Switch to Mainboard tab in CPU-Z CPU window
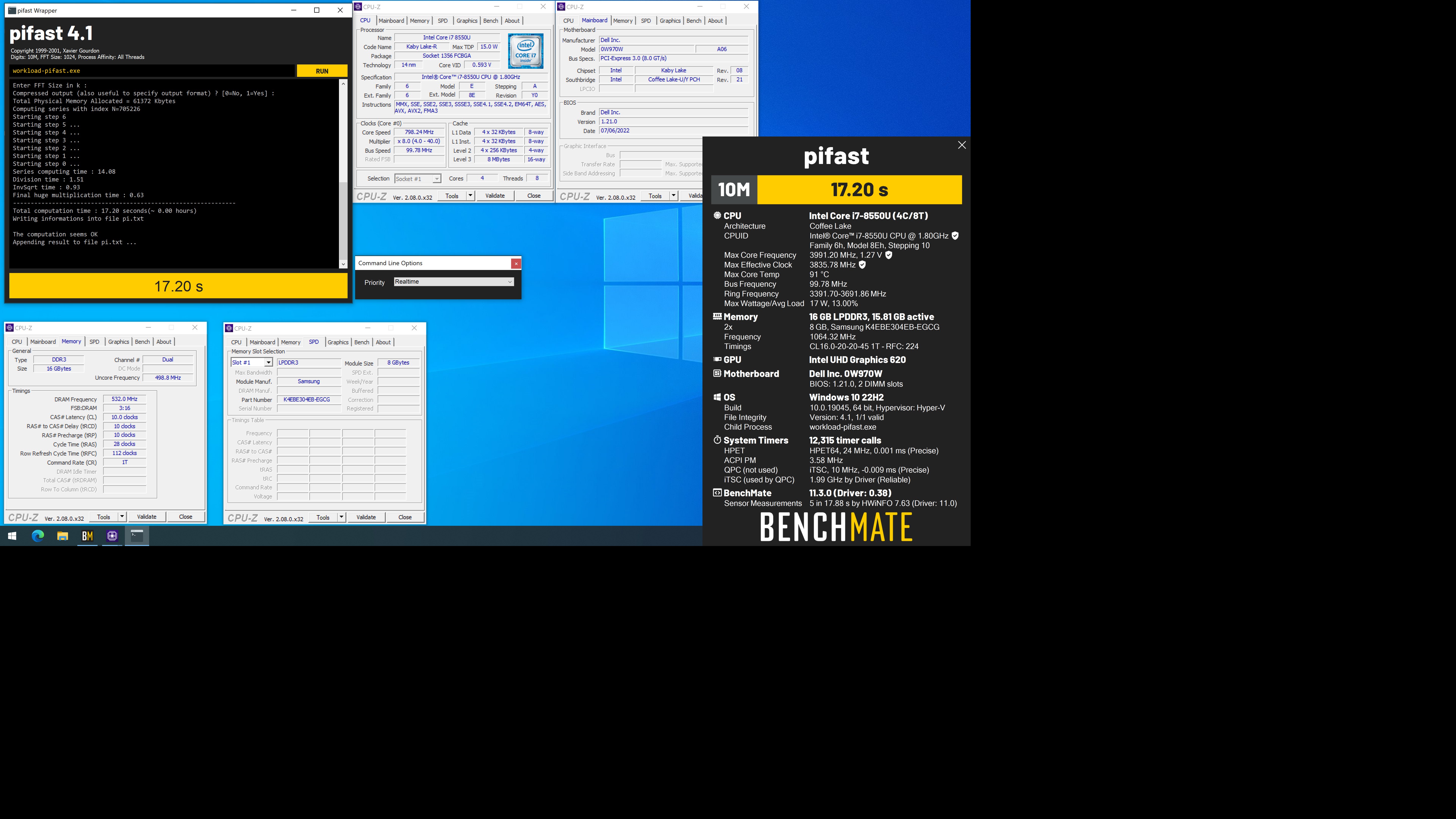Viewport: 1456px width, 819px height. [391, 21]
